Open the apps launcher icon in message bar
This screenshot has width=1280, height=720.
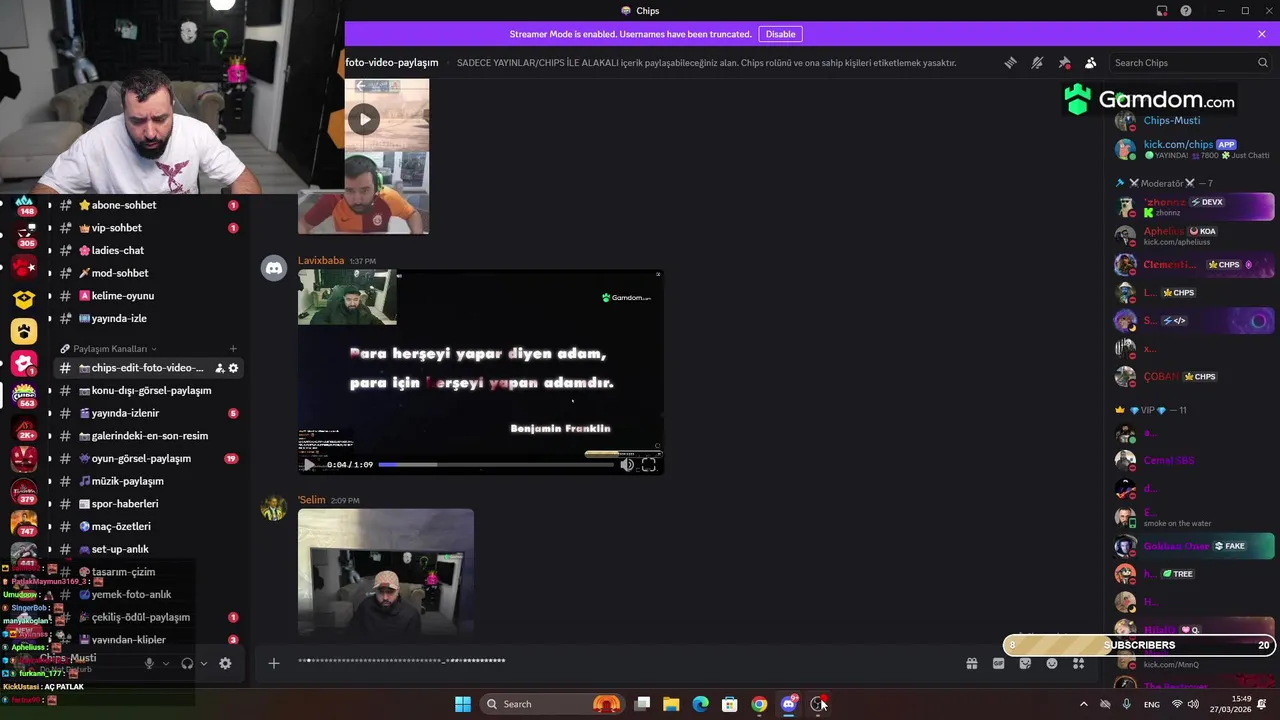1079,663
